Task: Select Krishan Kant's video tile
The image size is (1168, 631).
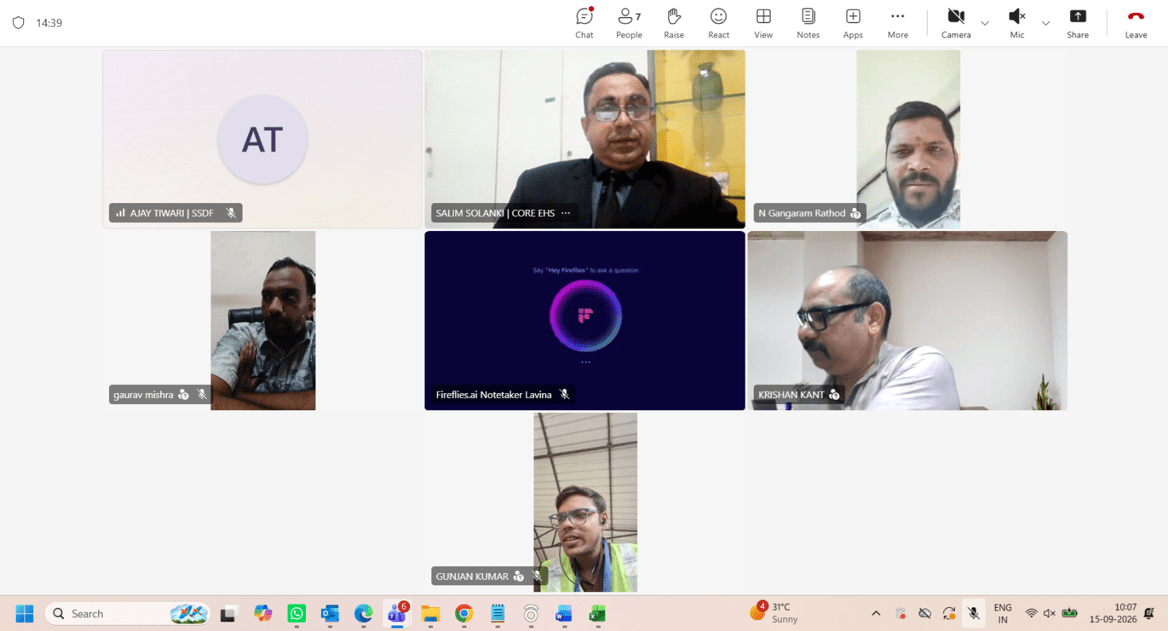Action: (907, 320)
